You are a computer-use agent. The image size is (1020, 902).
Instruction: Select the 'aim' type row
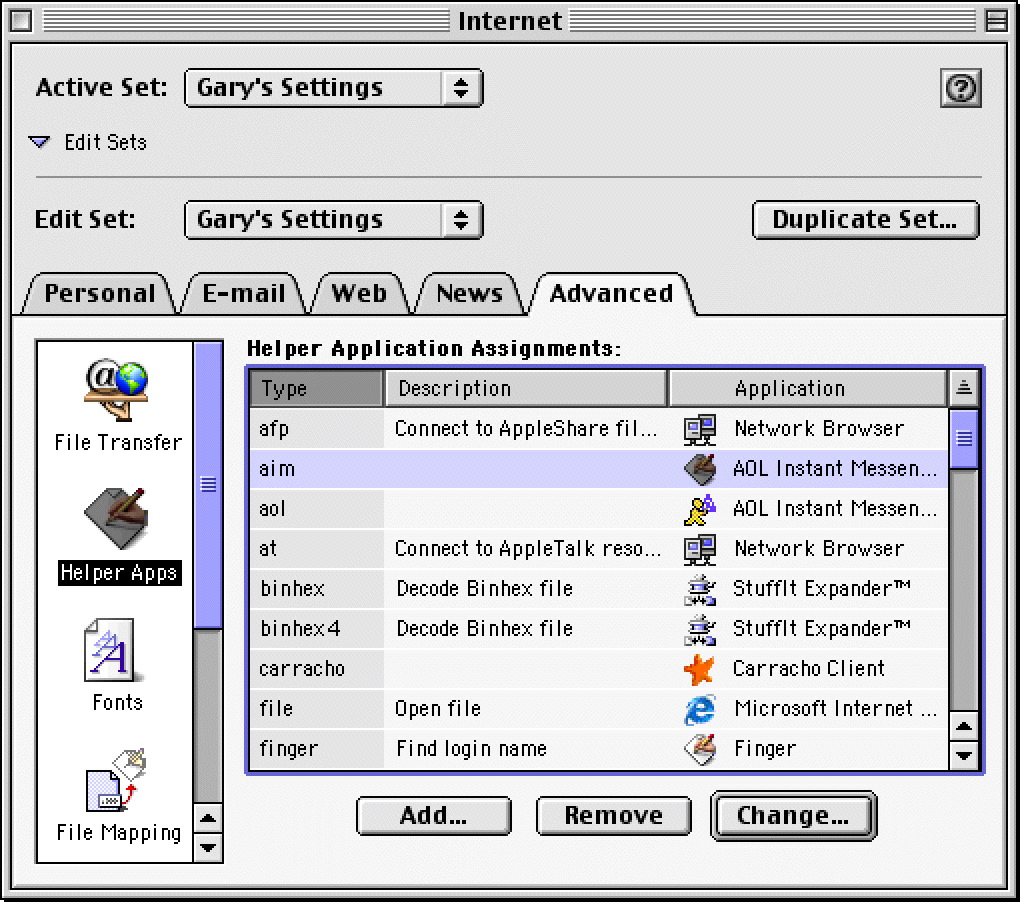point(598,469)
